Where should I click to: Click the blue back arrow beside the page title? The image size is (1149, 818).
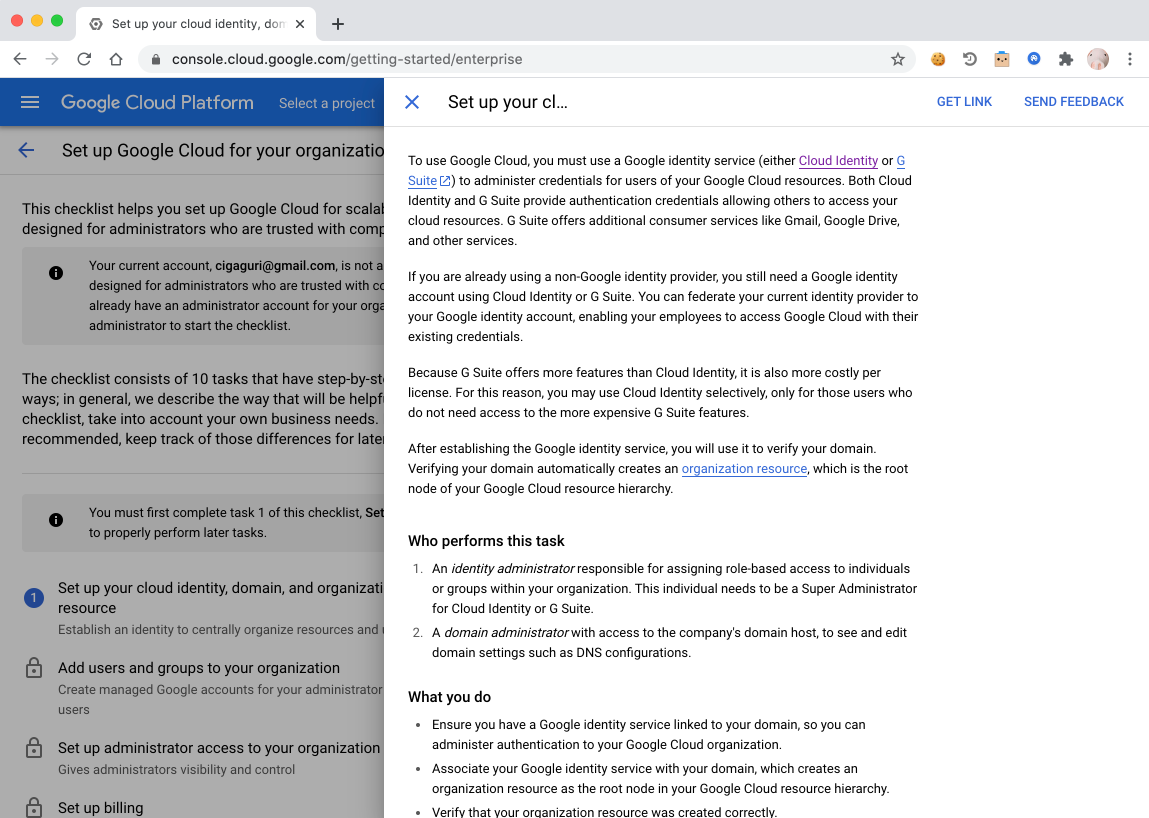tap(26, 150)
